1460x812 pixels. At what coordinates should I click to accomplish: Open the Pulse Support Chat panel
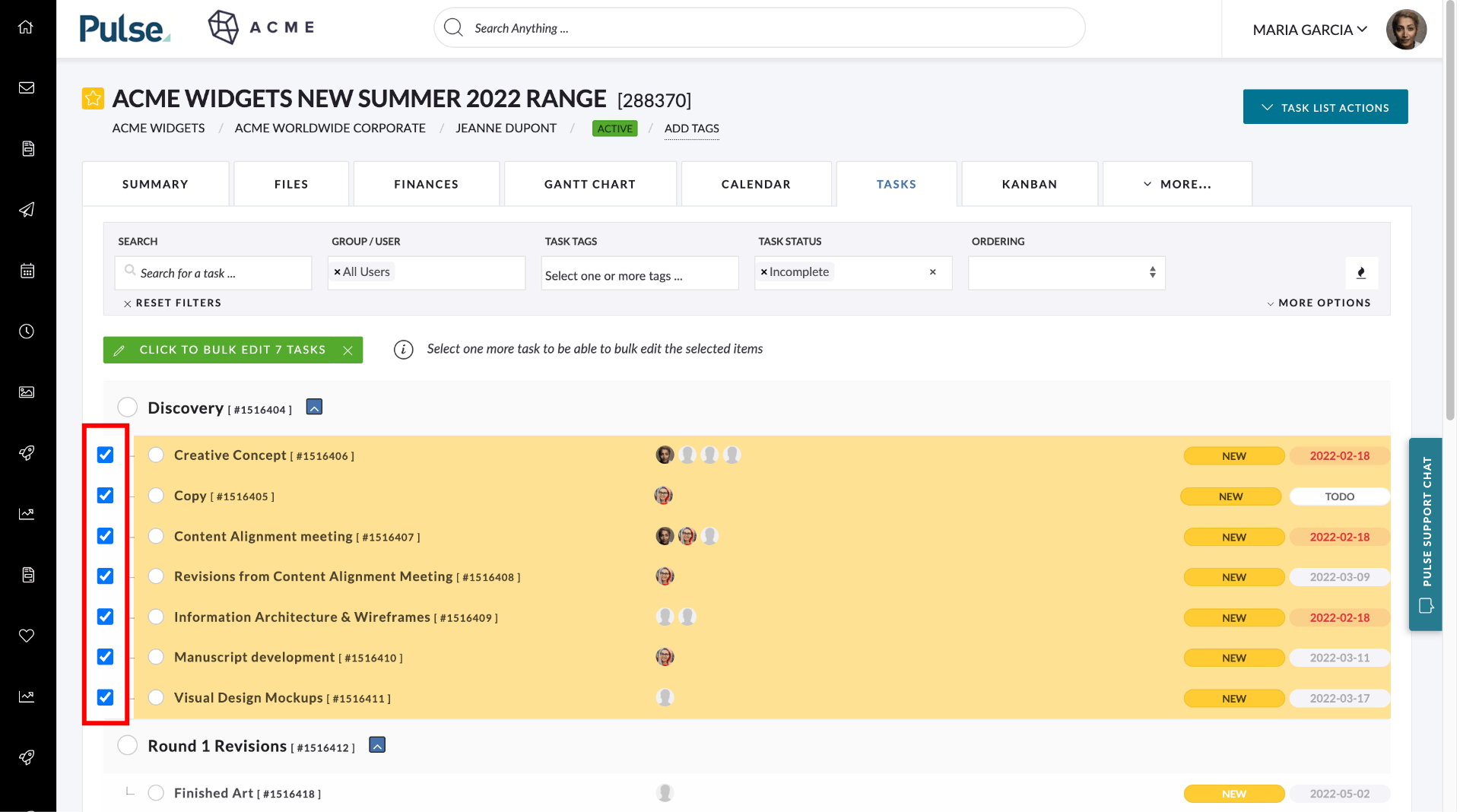point(1426,534)
